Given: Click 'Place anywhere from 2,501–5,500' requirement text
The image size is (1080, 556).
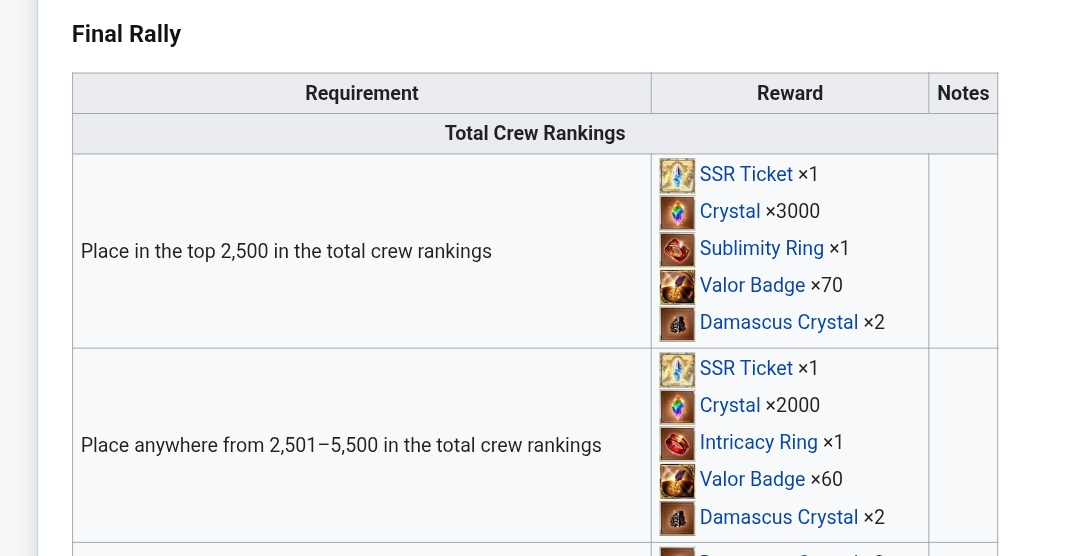Looking at the screenshot, I should 341,445.
